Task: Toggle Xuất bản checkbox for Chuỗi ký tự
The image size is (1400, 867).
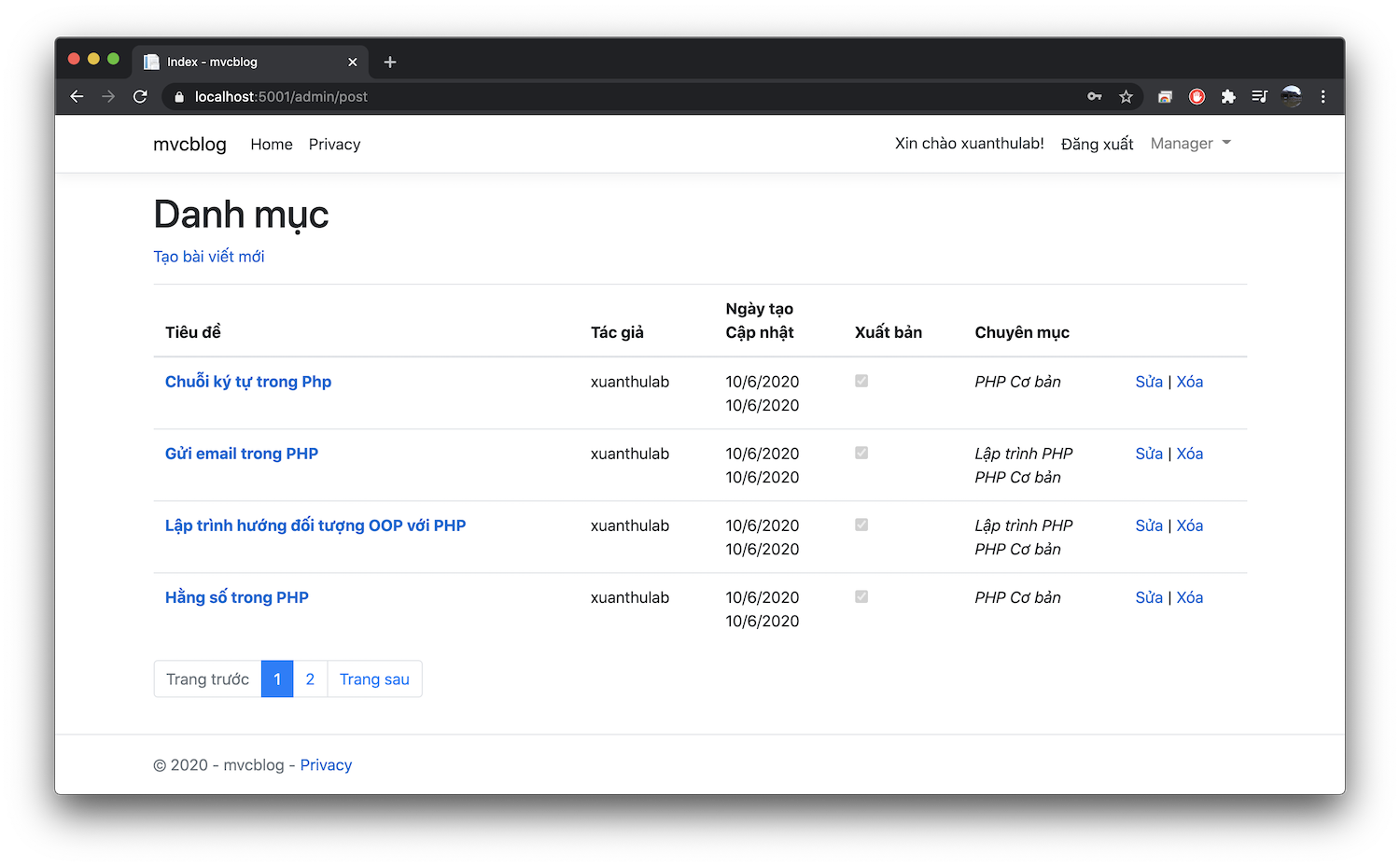Action: click(x=861, y=381)
